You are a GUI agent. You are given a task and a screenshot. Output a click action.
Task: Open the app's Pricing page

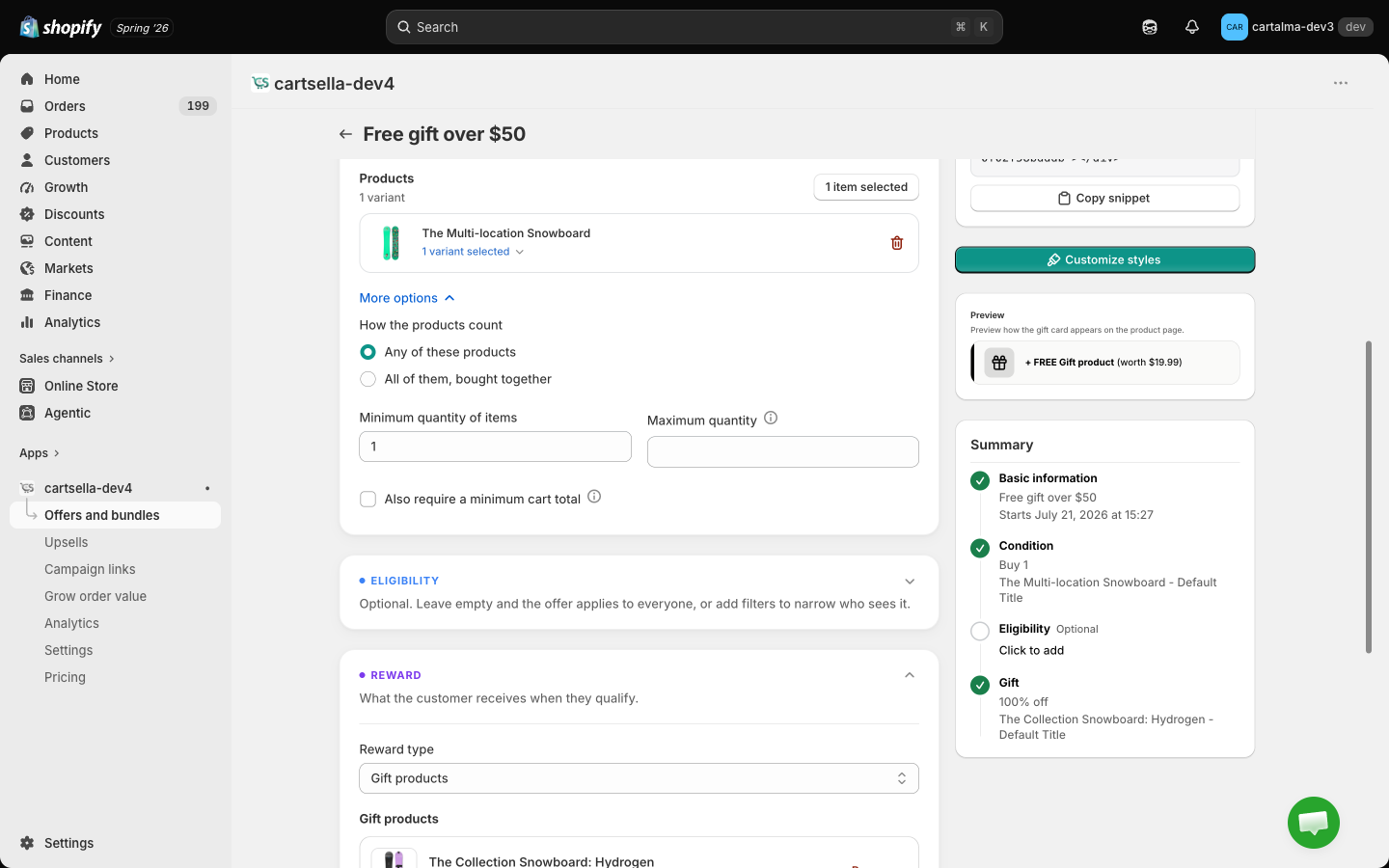pos(65,677)
